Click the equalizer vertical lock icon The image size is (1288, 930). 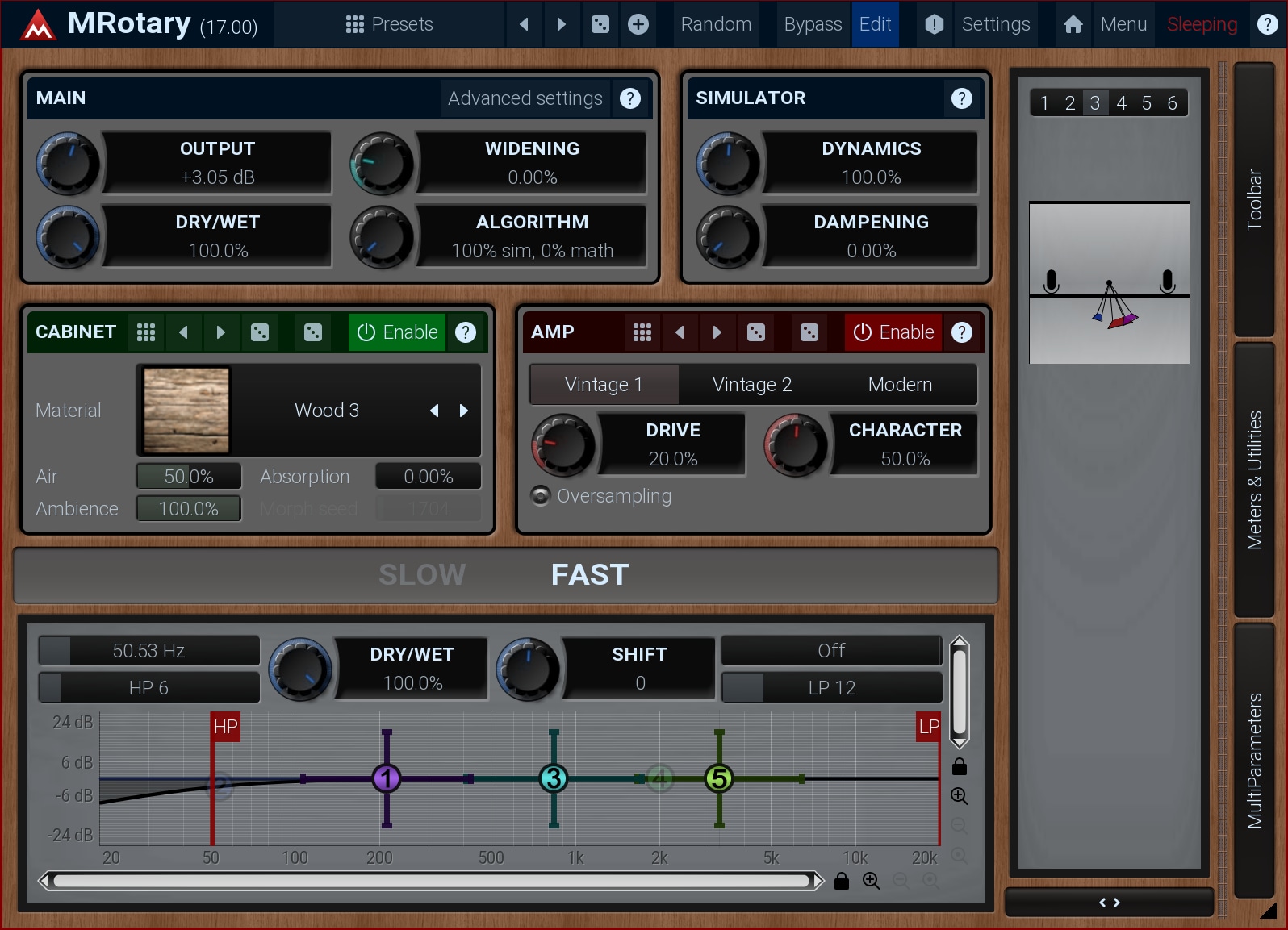pyautogui.click(x=959, y=766)
